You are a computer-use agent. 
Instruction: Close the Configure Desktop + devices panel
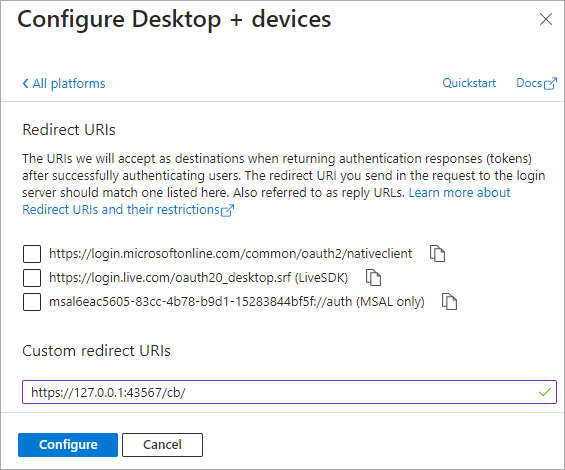tap(546, 19)
